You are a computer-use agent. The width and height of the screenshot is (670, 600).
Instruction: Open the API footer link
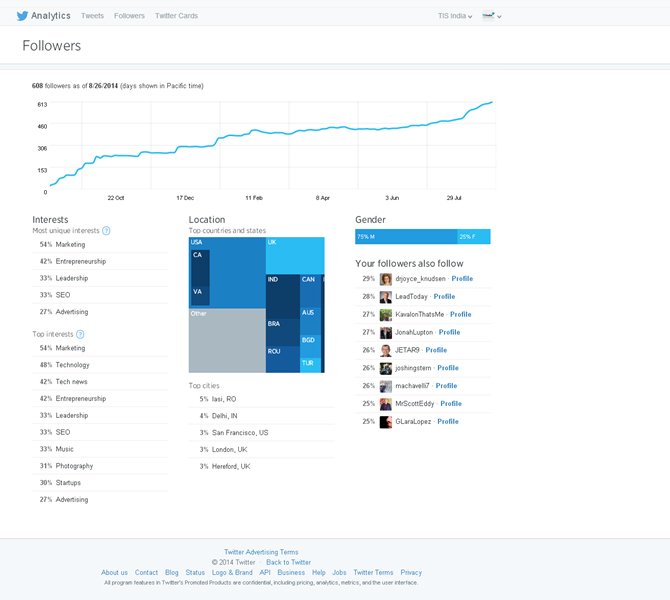(265, 573)
